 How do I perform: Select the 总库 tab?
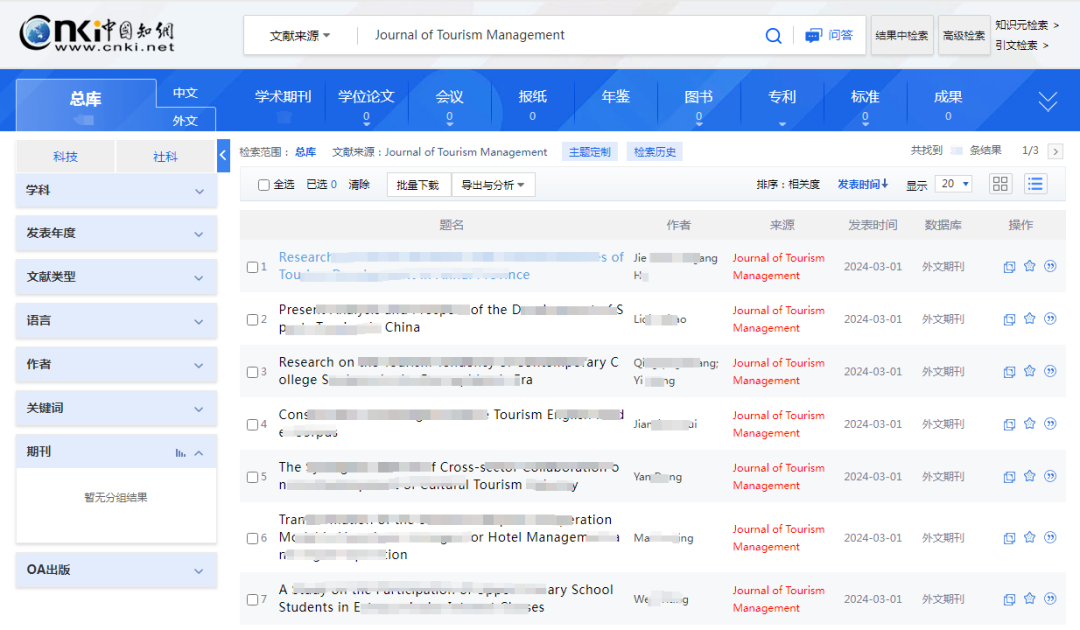pyautogui.click(x=86, y=104)
